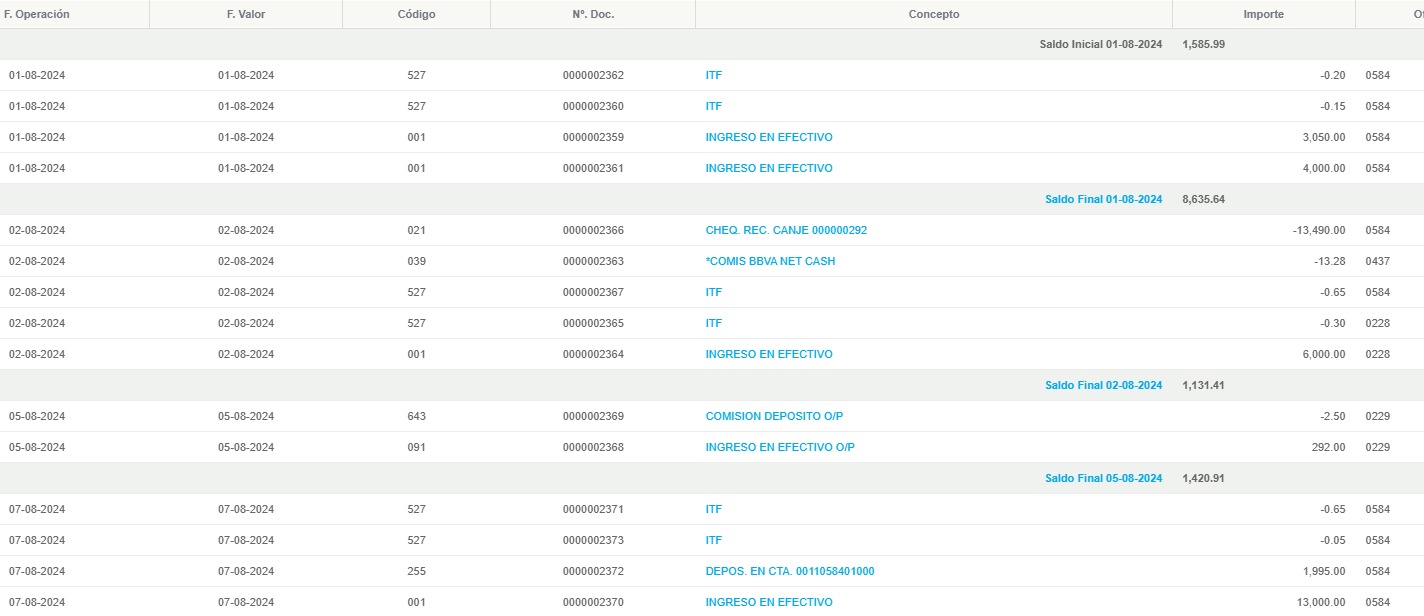Select amount 292.00
This screenshot has width=1424, height=616.
(1329, 447)
